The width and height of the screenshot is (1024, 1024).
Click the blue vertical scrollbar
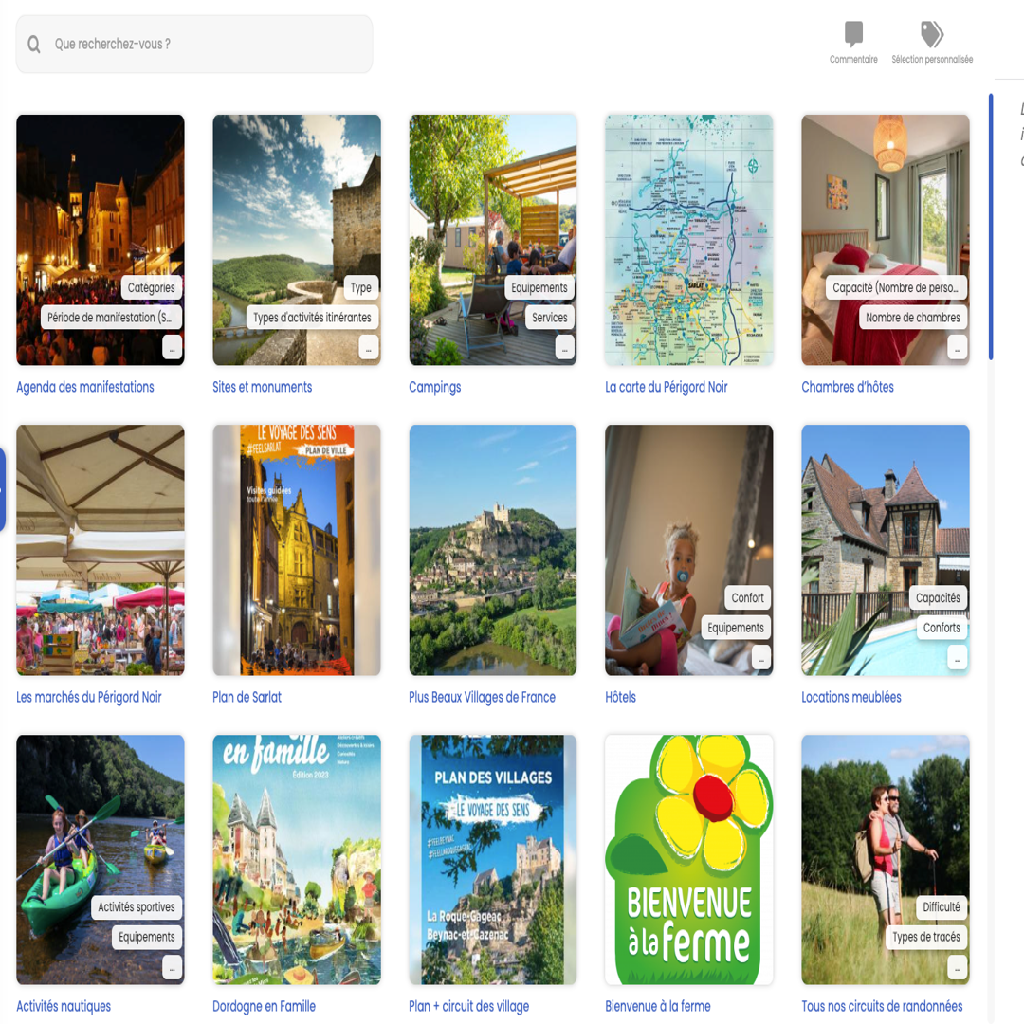tap(991, 227)
